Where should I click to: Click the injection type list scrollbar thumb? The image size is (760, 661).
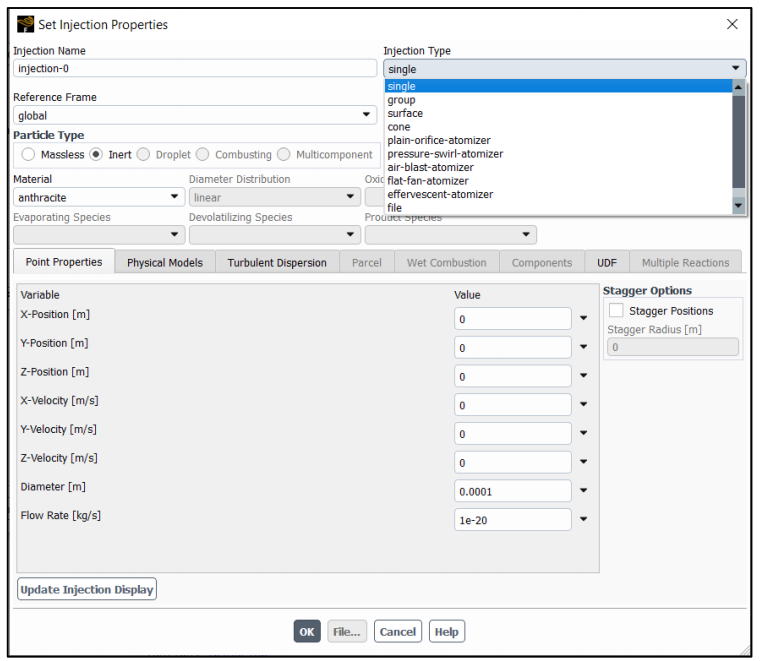(738, 141)
